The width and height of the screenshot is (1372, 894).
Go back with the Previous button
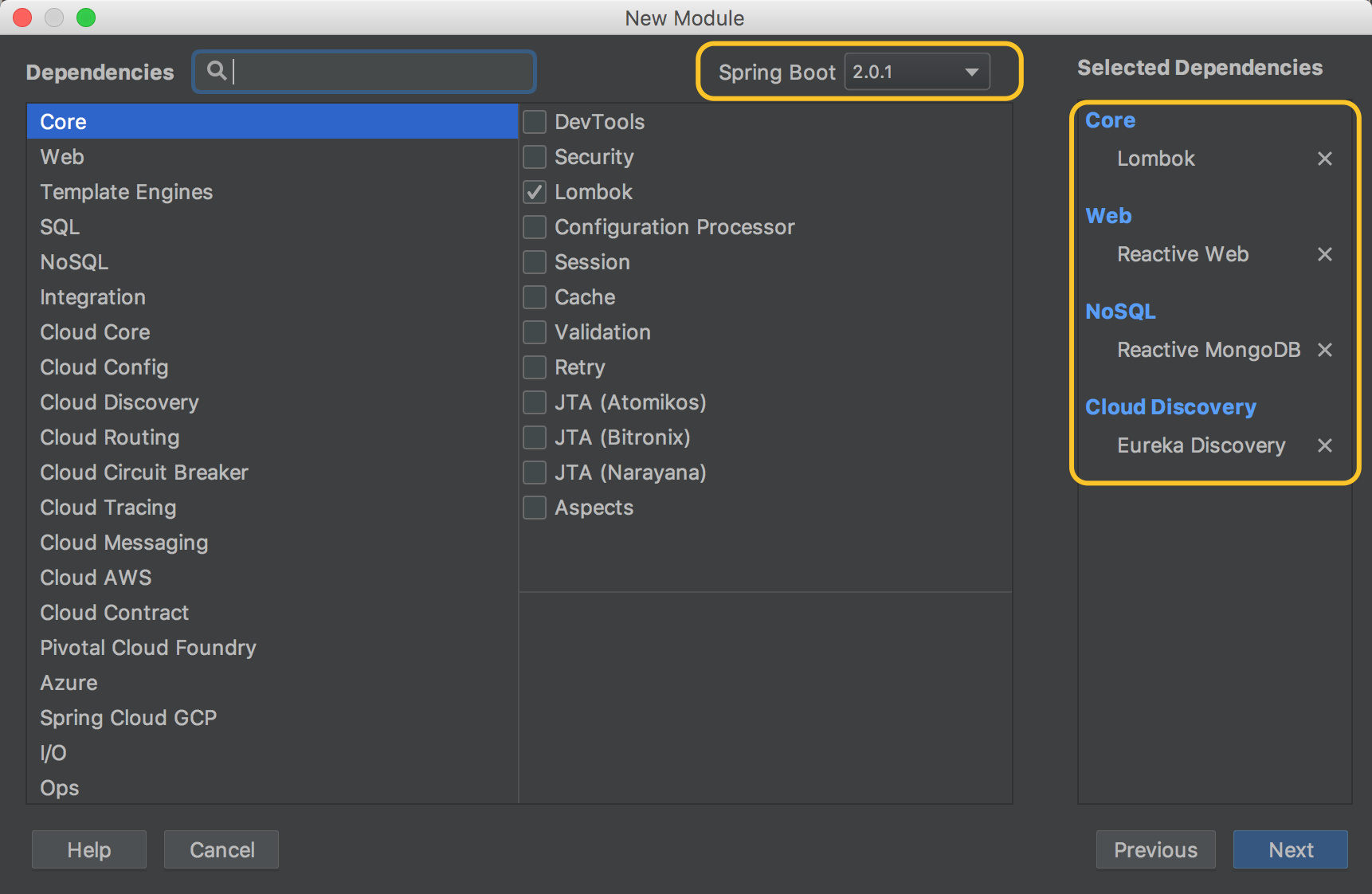[1155, 849]
